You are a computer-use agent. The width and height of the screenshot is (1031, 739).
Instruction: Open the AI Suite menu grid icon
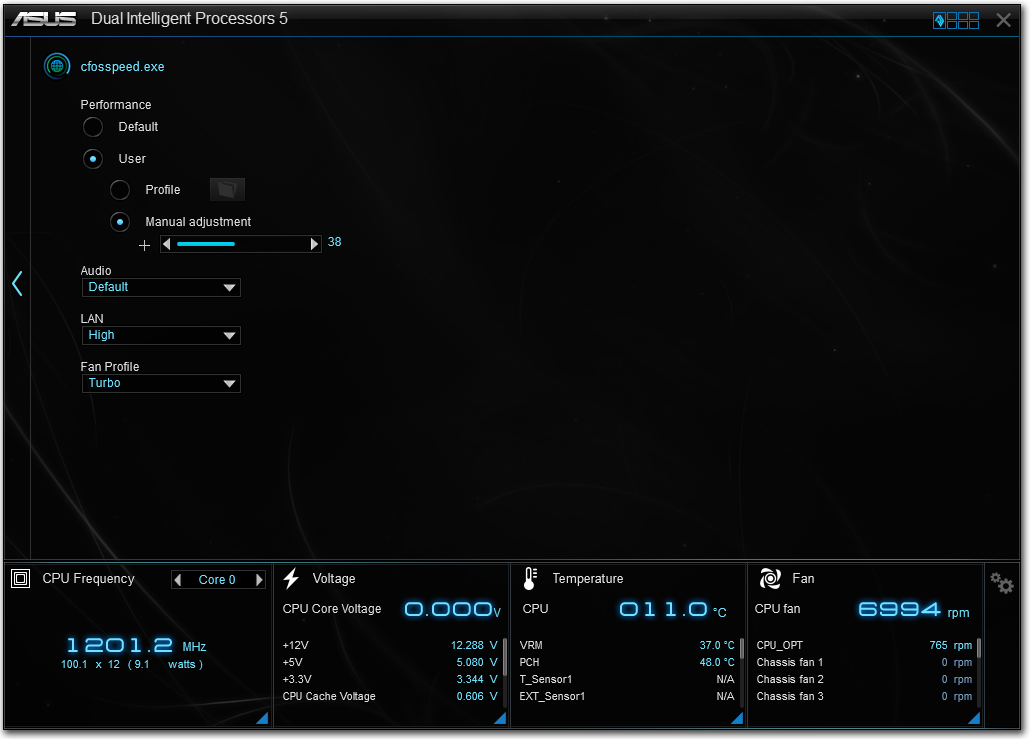pyautogui.click(x=956, y=20)
